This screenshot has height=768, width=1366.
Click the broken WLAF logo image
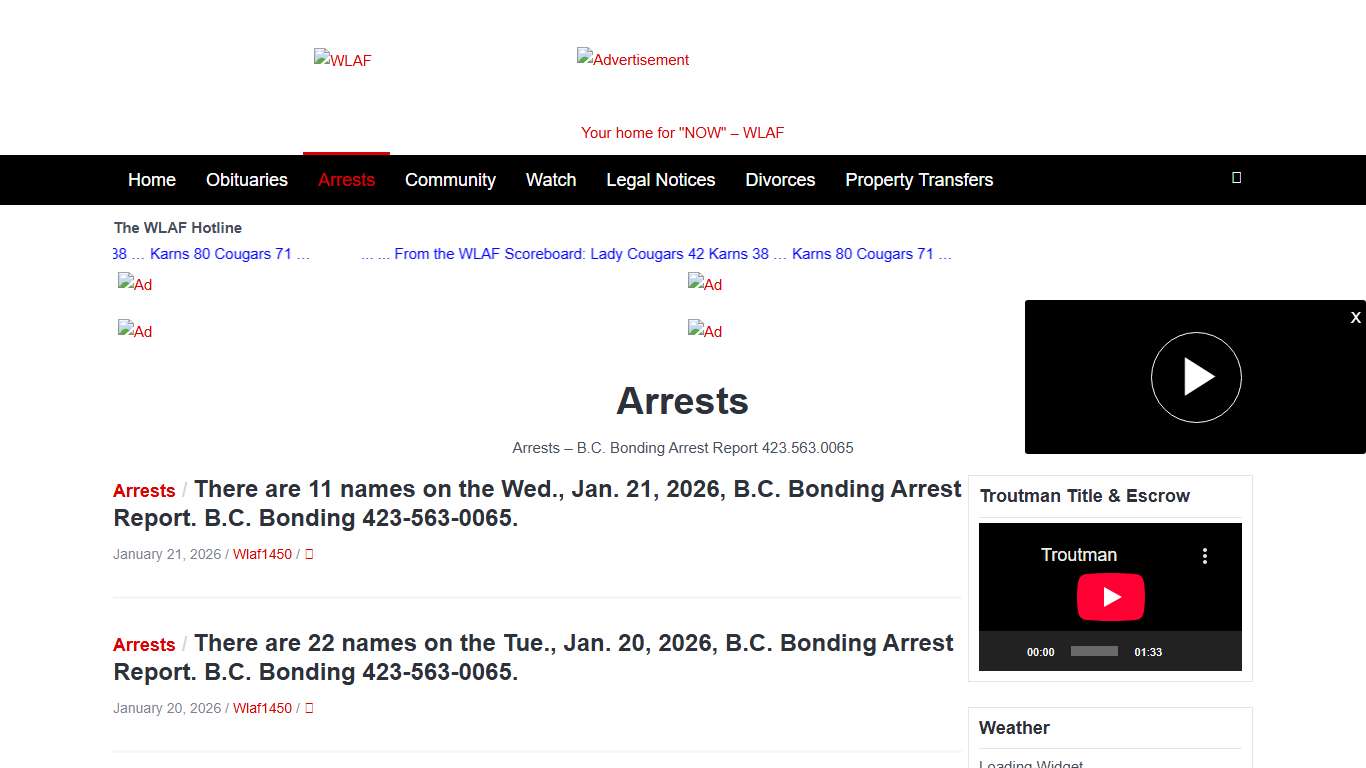[x=342, y=60]
